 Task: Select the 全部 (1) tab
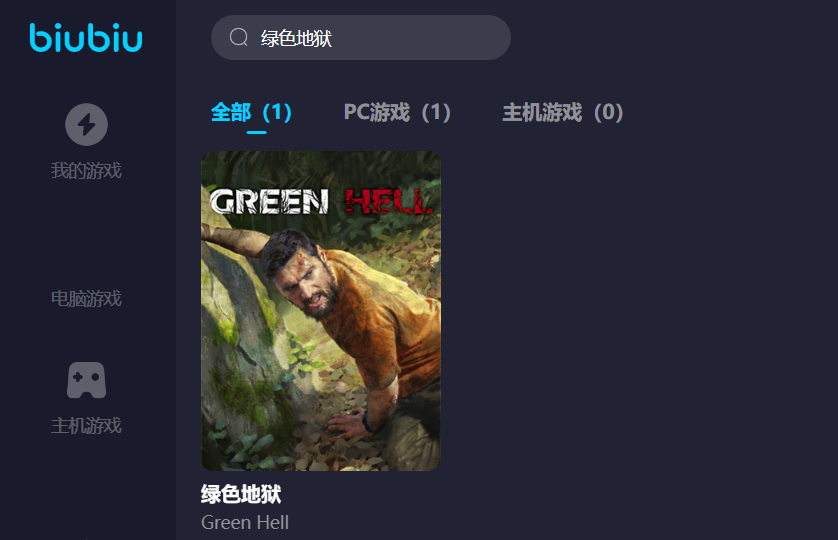pos(251,112)
